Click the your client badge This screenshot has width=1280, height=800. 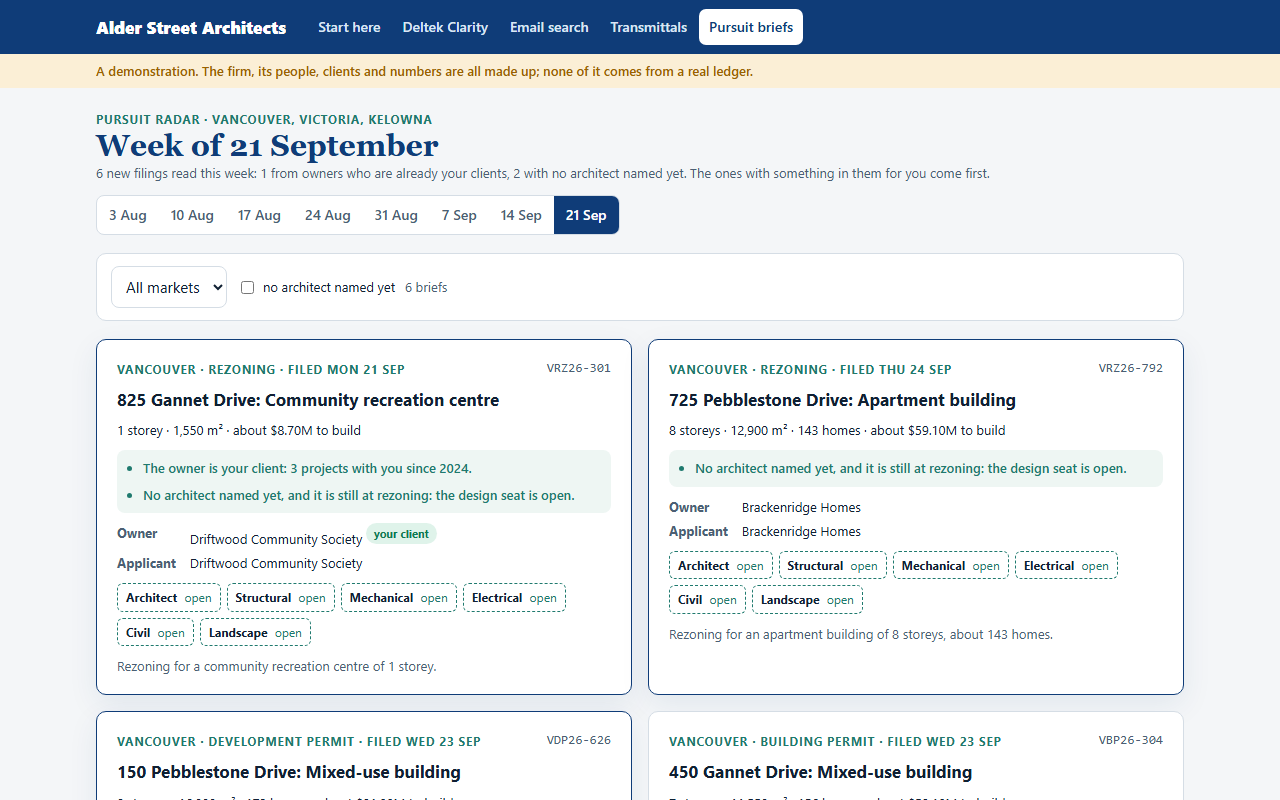coord(401,534)
